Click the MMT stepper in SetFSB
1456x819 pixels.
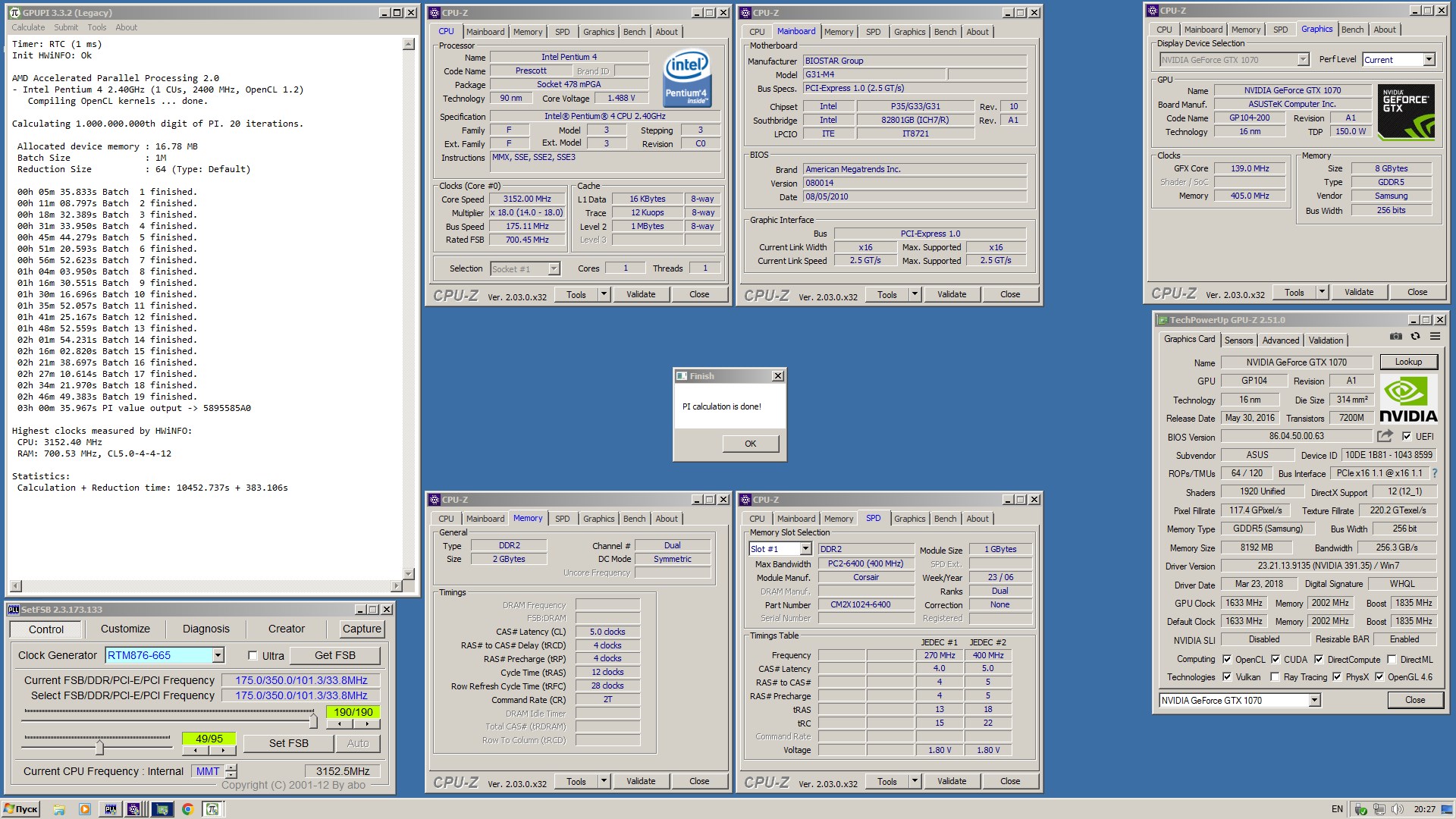click(x=231, y=771)
